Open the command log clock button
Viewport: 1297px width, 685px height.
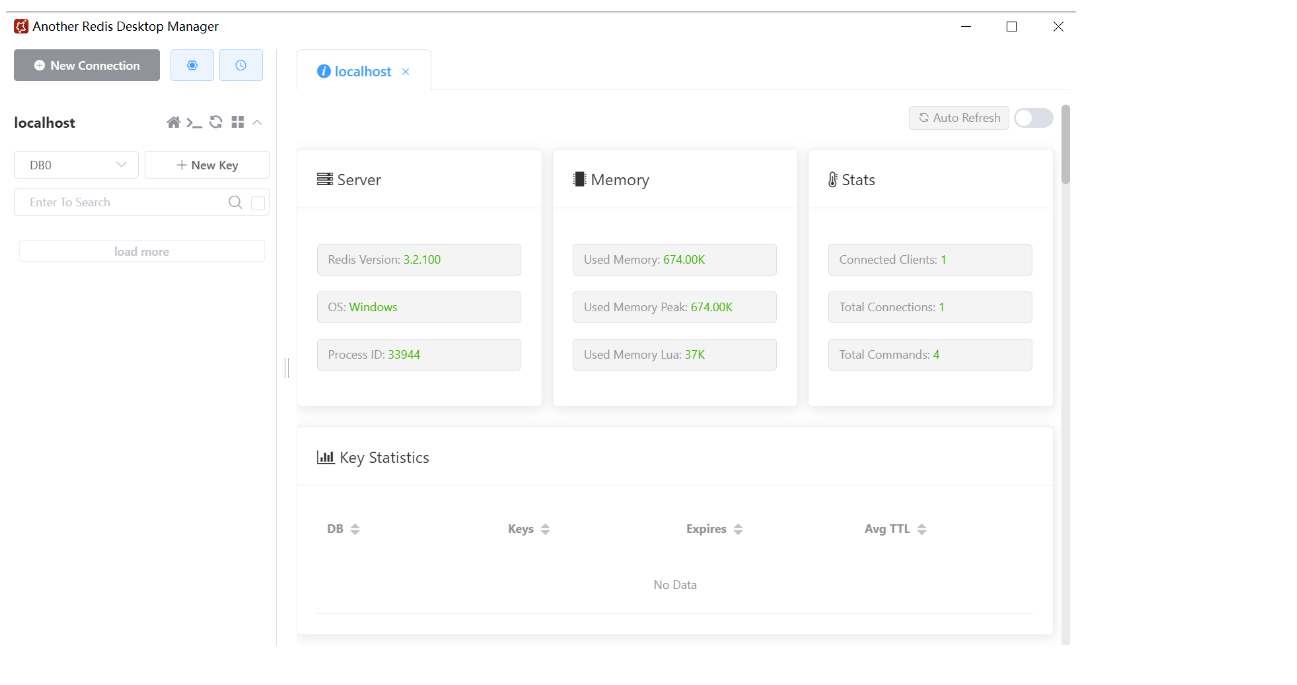pyautogui.click(x=241, y=65)
